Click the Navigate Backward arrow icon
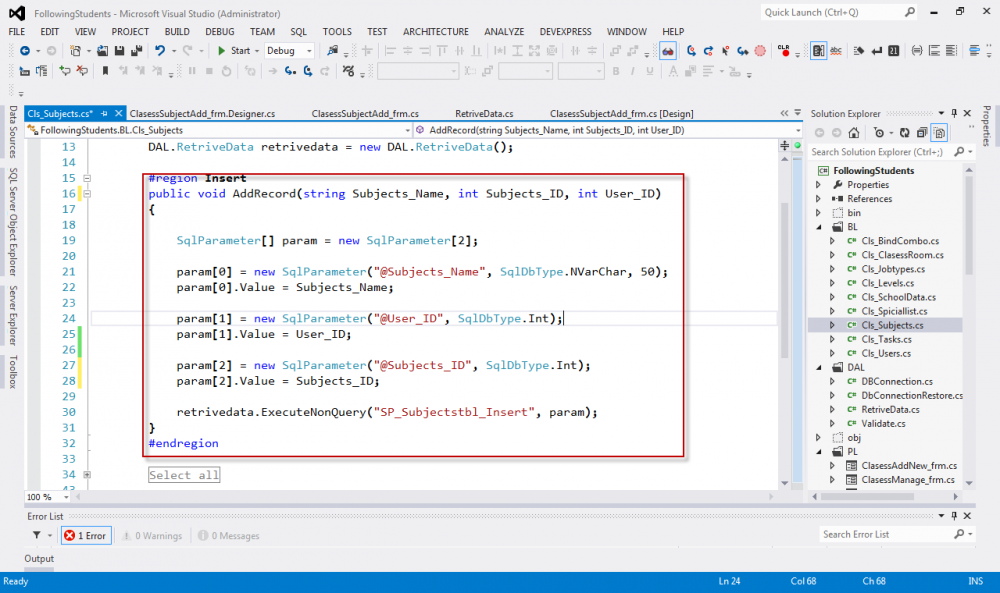The width and height of the screenshot is (1000, 593). pyautogui.click(x=25, y=51)
